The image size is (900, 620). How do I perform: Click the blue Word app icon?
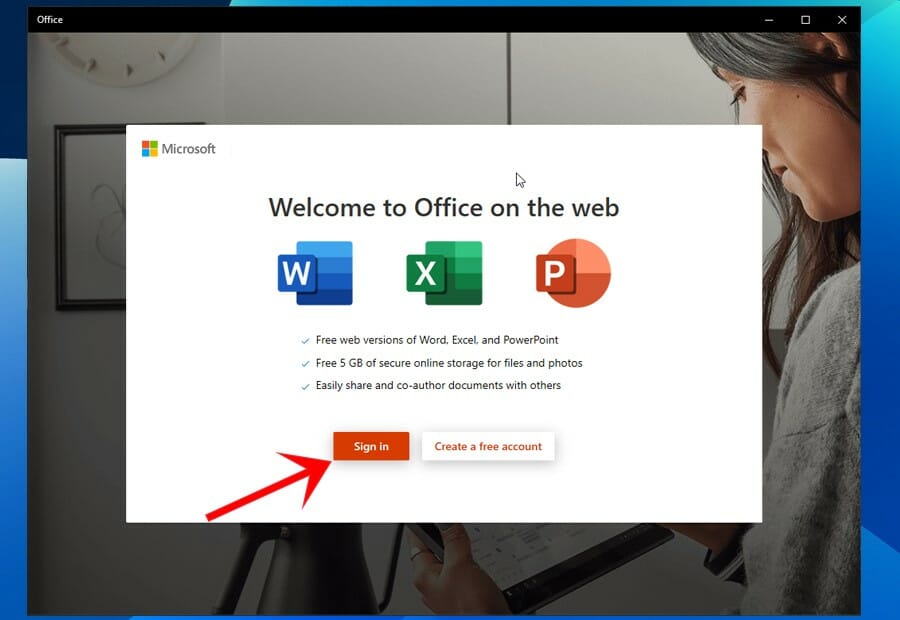pos(315,273)
